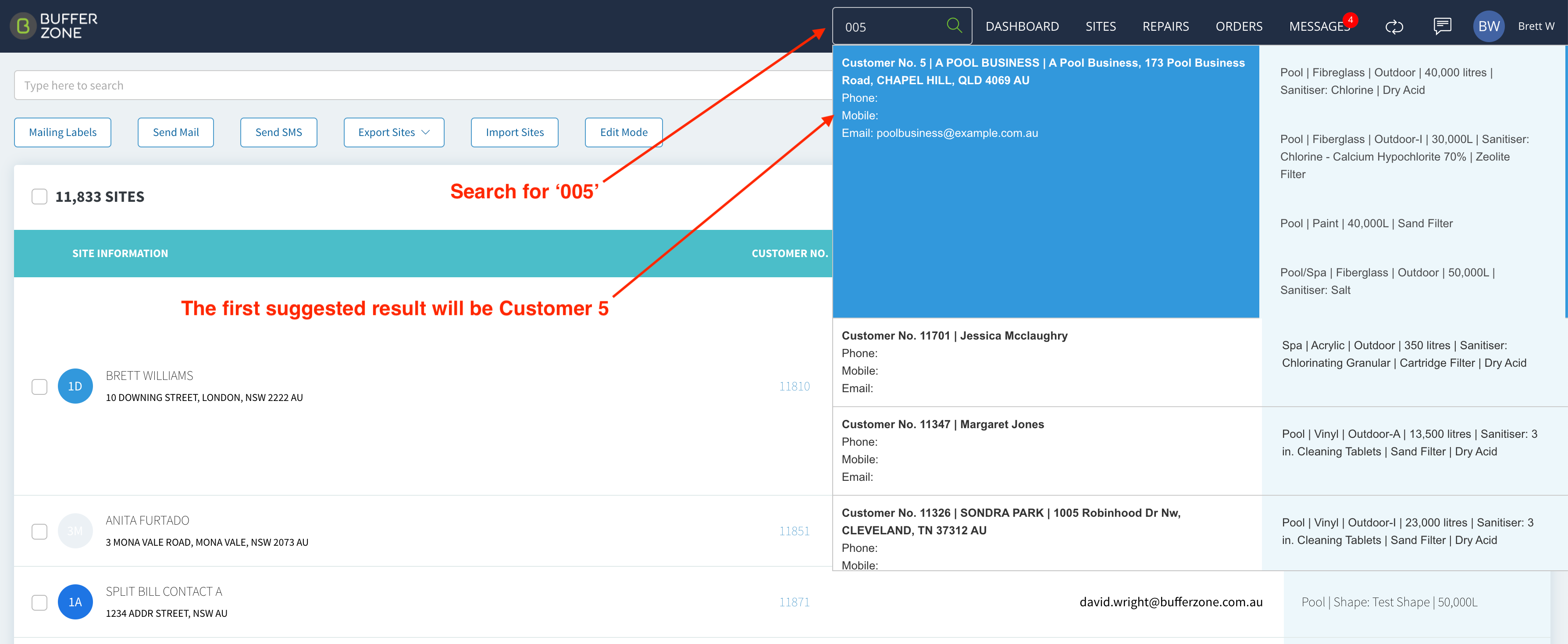Tick the Anita Furtado row checkbox
Viewport: 1568px width, 644px height.
pyautogui.click(x=39, y=531)
